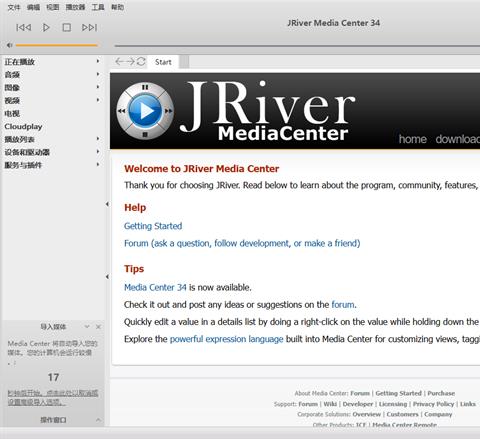The width and height of the screenshot is (480, 439).
Task: Skip to the next track
Action: click(x=89, y=27)
